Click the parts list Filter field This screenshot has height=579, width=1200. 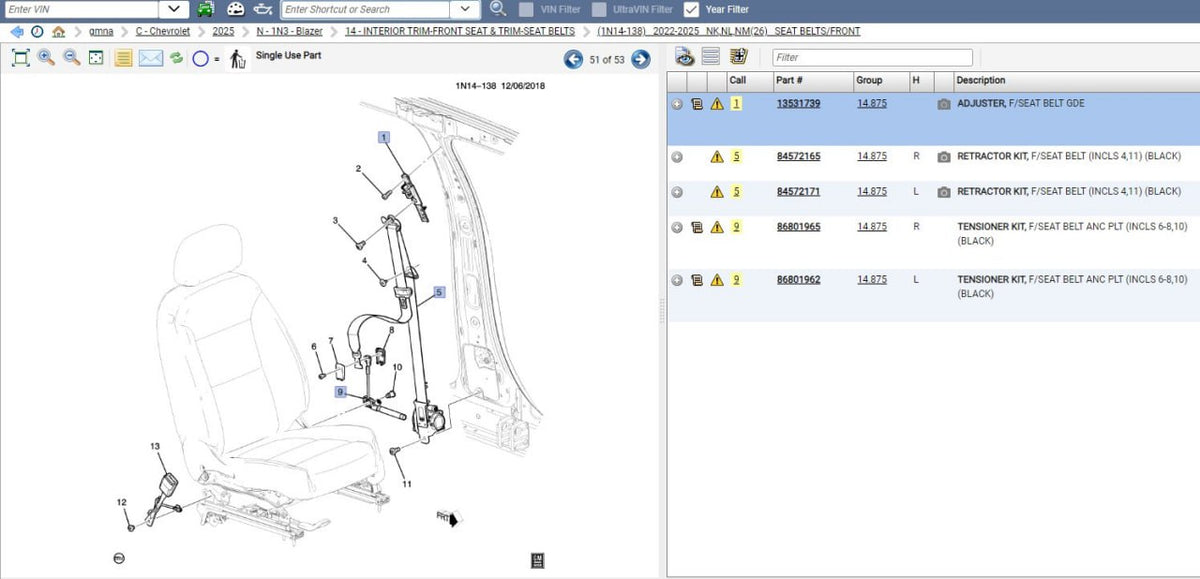point(872,57)
